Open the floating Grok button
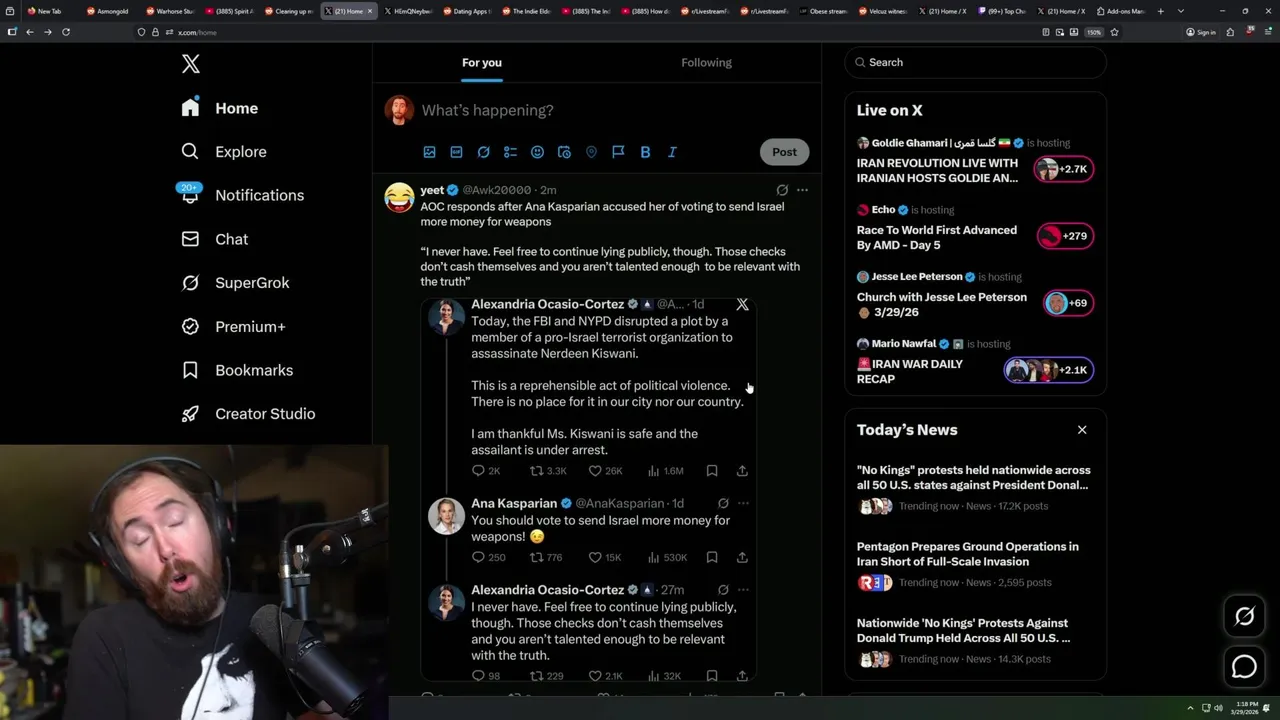Image resolution: width=1280 pixels, height=720 pixels. coord(1245,617)
